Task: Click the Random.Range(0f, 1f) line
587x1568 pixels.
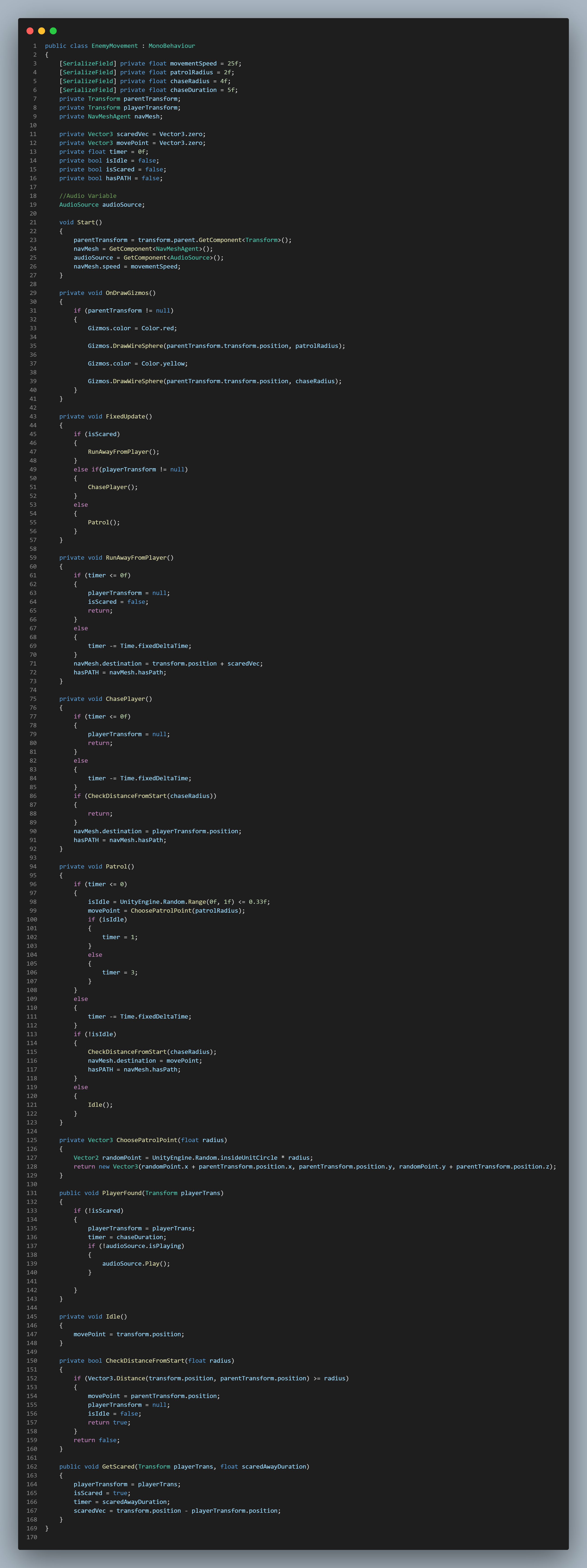Action: [x=179, y=902]
